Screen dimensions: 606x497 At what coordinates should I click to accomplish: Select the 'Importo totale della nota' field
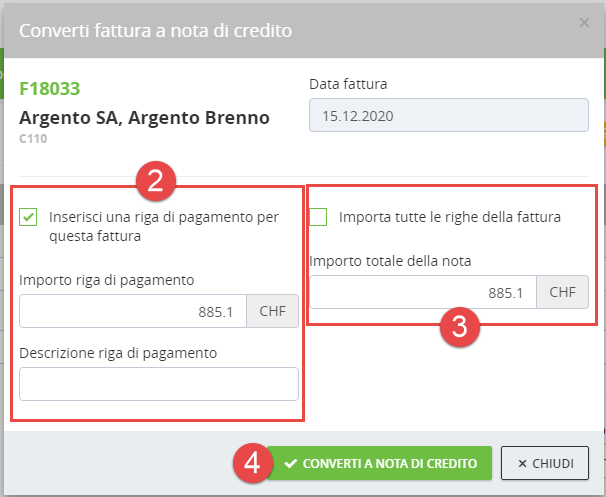pyautogui.click(x=423, y=293)
